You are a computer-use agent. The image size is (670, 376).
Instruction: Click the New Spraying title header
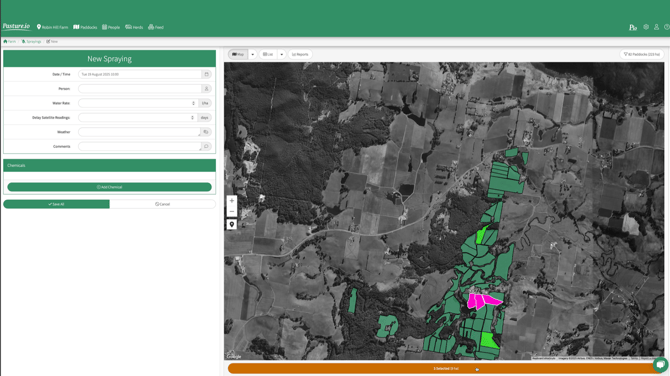[x=109, y=59]
